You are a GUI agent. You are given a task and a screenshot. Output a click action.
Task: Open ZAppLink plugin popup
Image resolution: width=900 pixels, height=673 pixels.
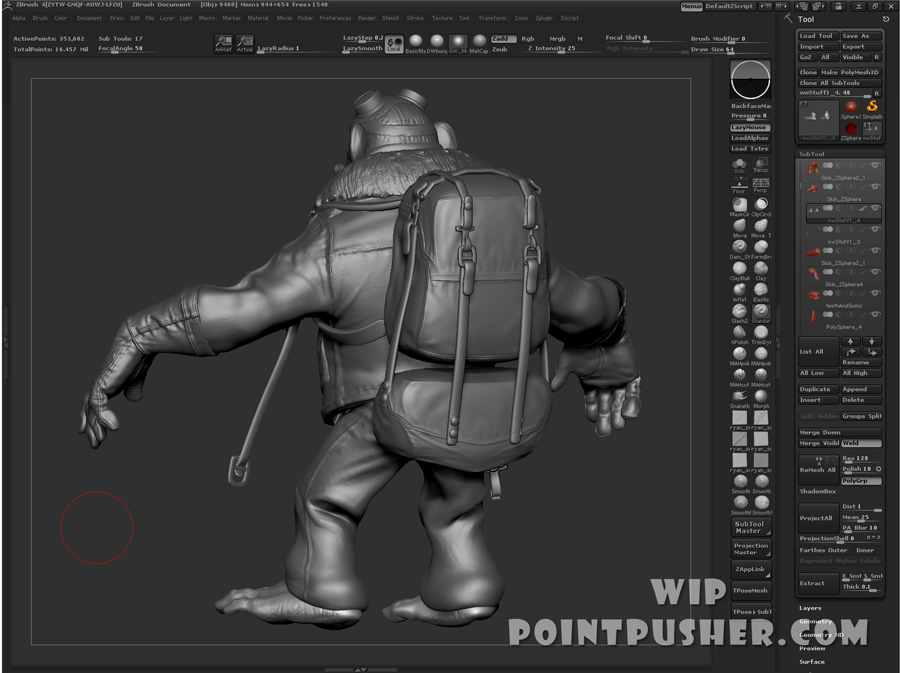tap(751, 569)
